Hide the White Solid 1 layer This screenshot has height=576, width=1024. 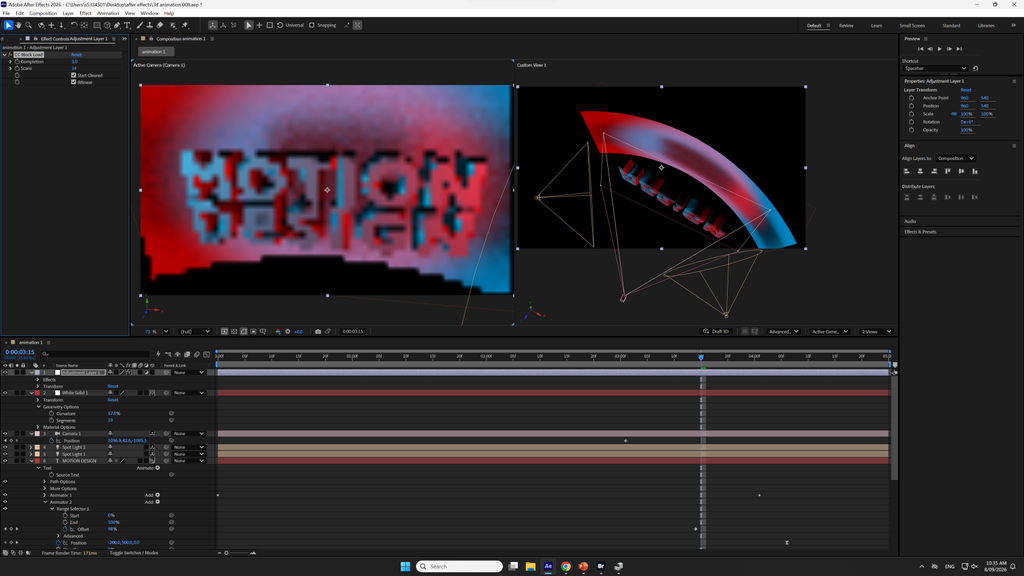point(5,392)
